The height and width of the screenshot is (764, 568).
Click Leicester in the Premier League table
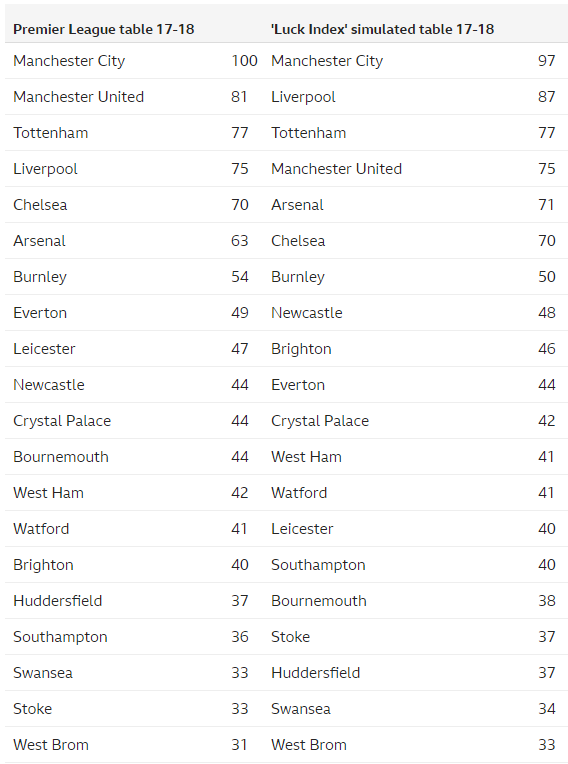(44, 349)
